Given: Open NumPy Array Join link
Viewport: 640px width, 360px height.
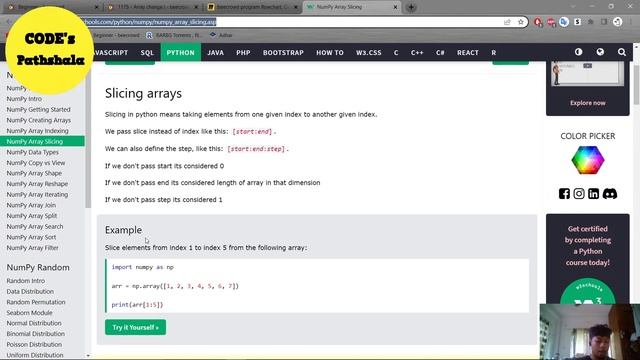Looking at the screenshot, I should click(x=31, y=205).
